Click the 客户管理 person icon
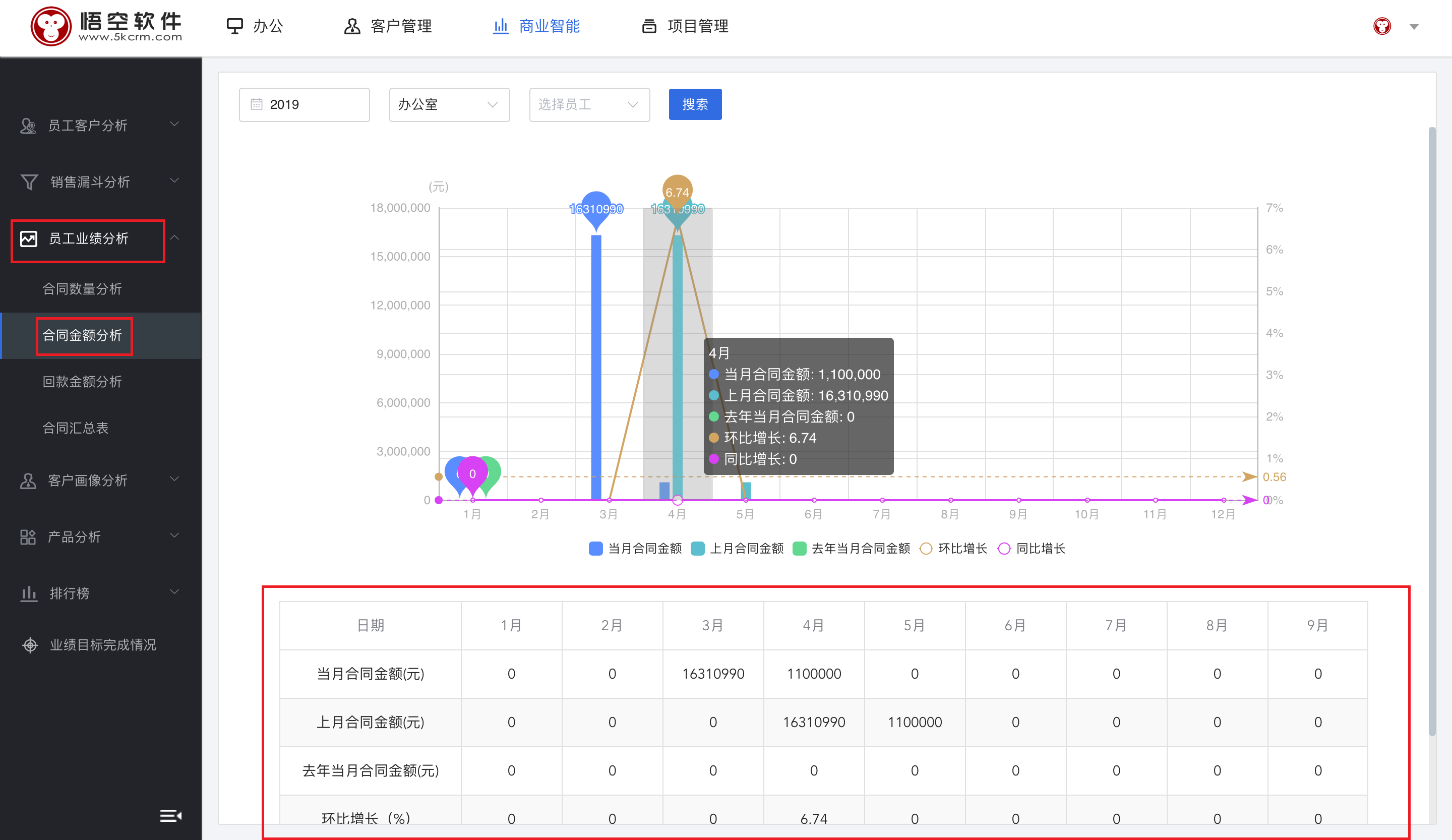This screenshot has width=1452, height=840. click(x=351, y=27)
